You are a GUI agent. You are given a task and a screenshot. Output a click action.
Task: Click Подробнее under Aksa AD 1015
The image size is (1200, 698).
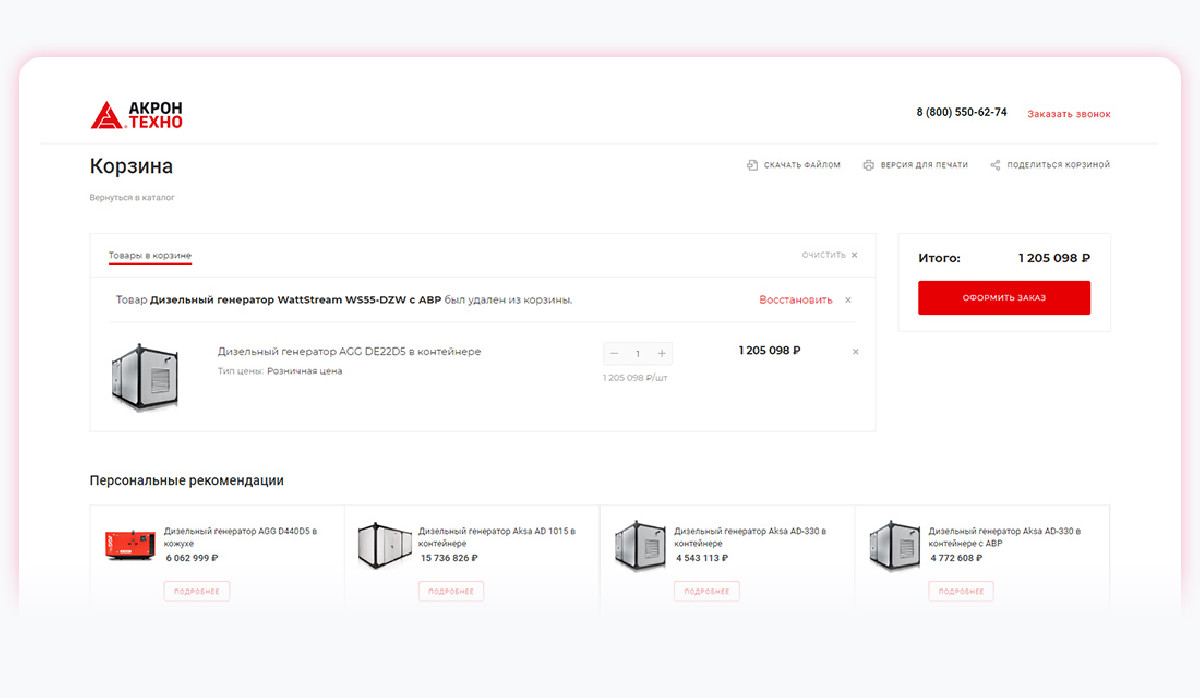point(451,591)
